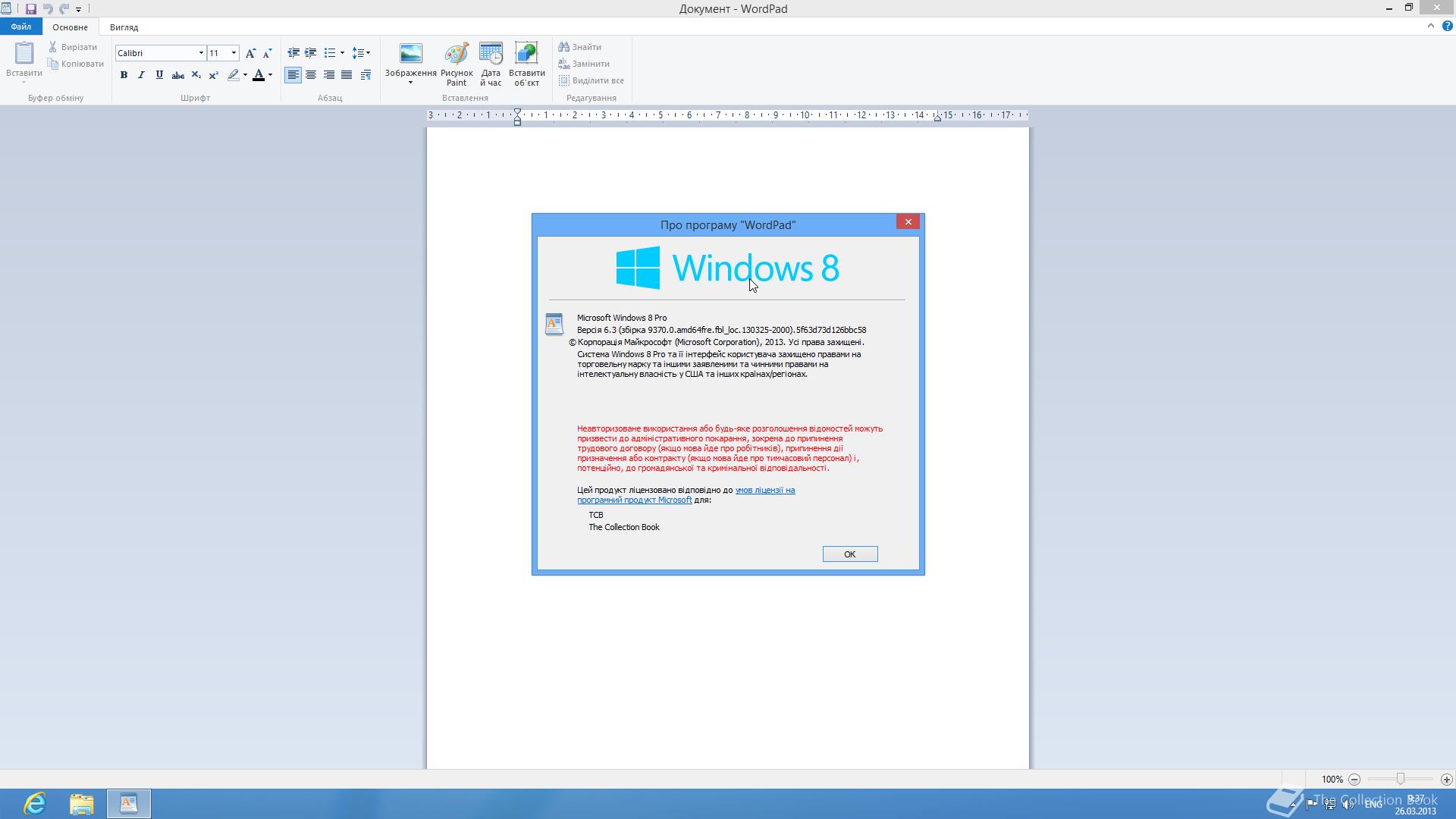This screenshot has height=819, width=1456.
Task: Click the Increase indent icon
Action: (x=310, y=53)
